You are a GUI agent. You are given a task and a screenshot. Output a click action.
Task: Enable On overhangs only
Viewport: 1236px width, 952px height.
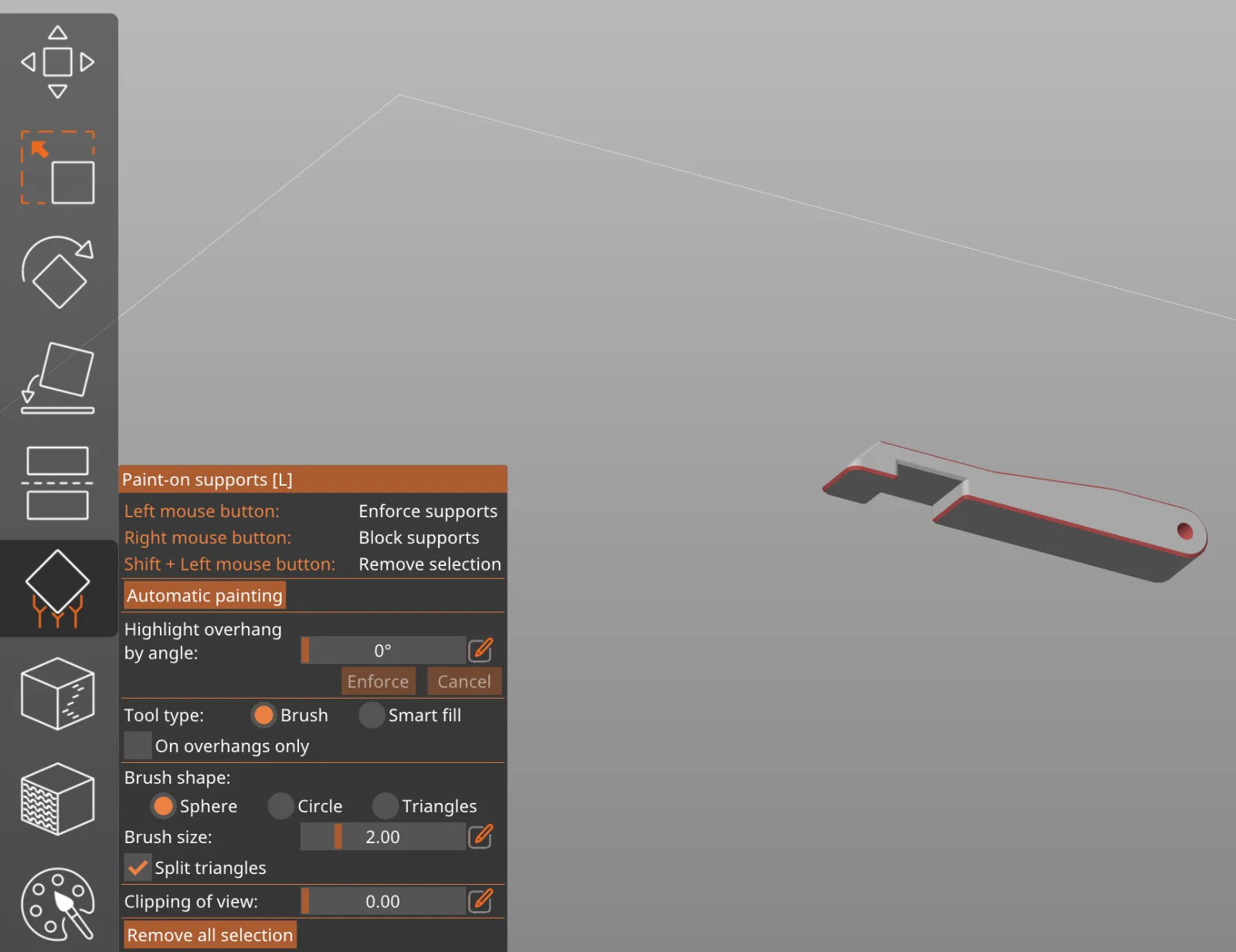[138, 746]
